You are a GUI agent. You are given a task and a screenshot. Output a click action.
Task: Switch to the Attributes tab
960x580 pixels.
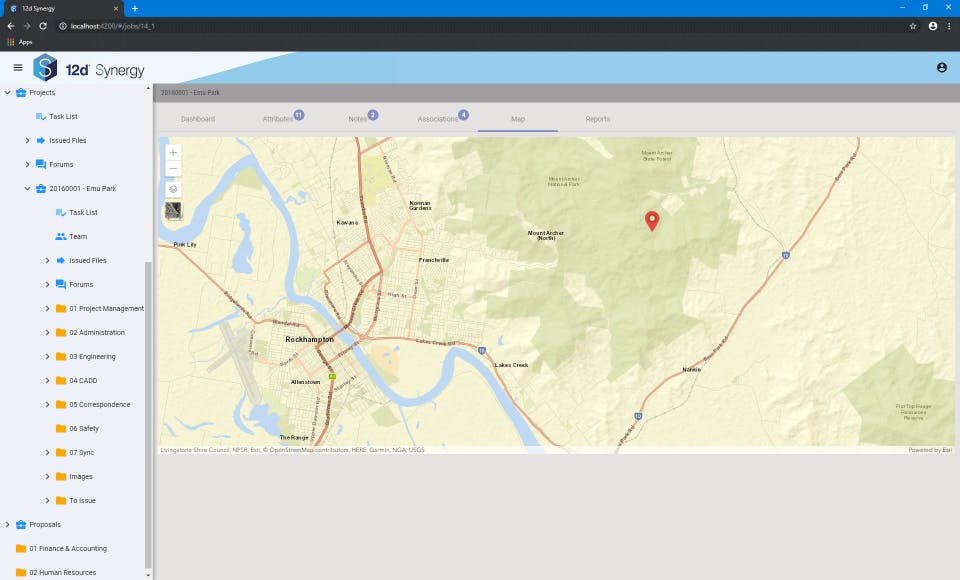278,119
